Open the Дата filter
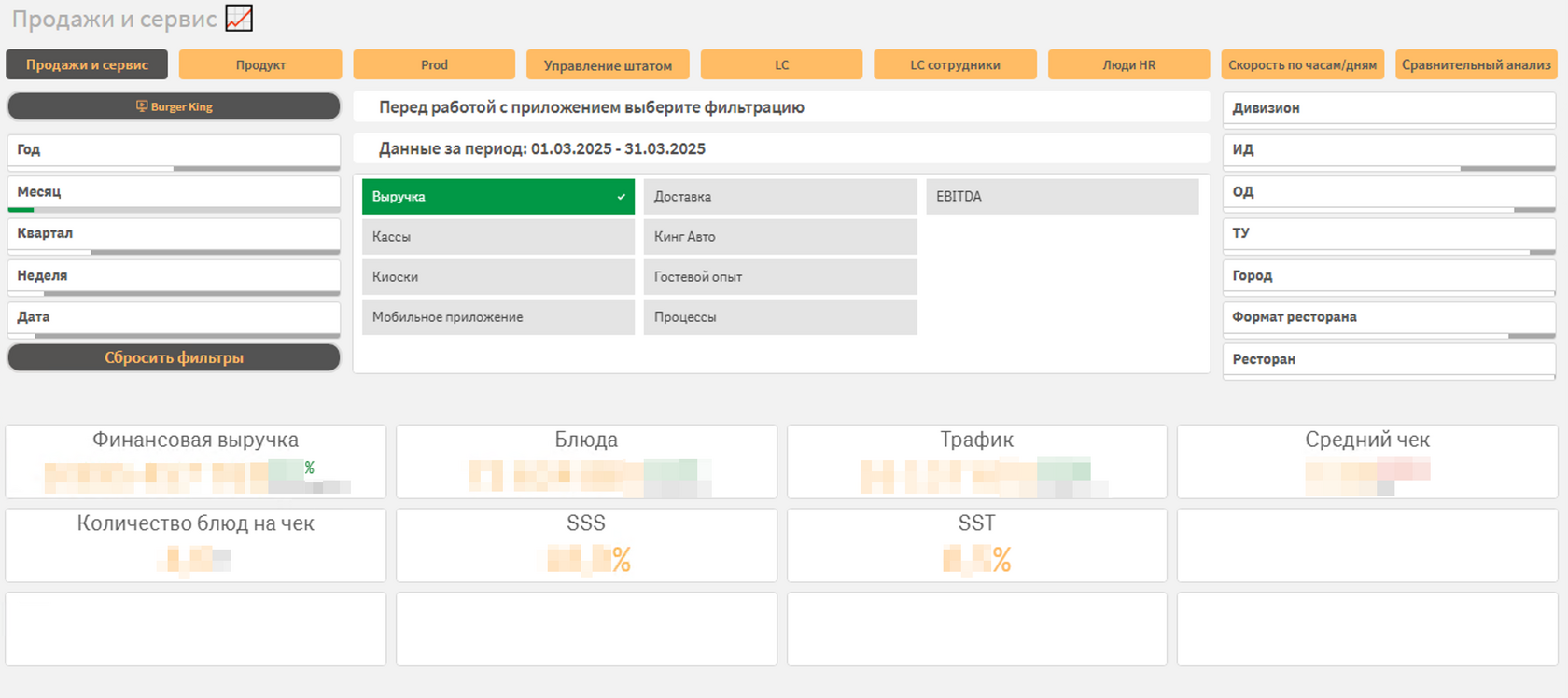This screenshot has height=698, width=1568. [174, 320]
